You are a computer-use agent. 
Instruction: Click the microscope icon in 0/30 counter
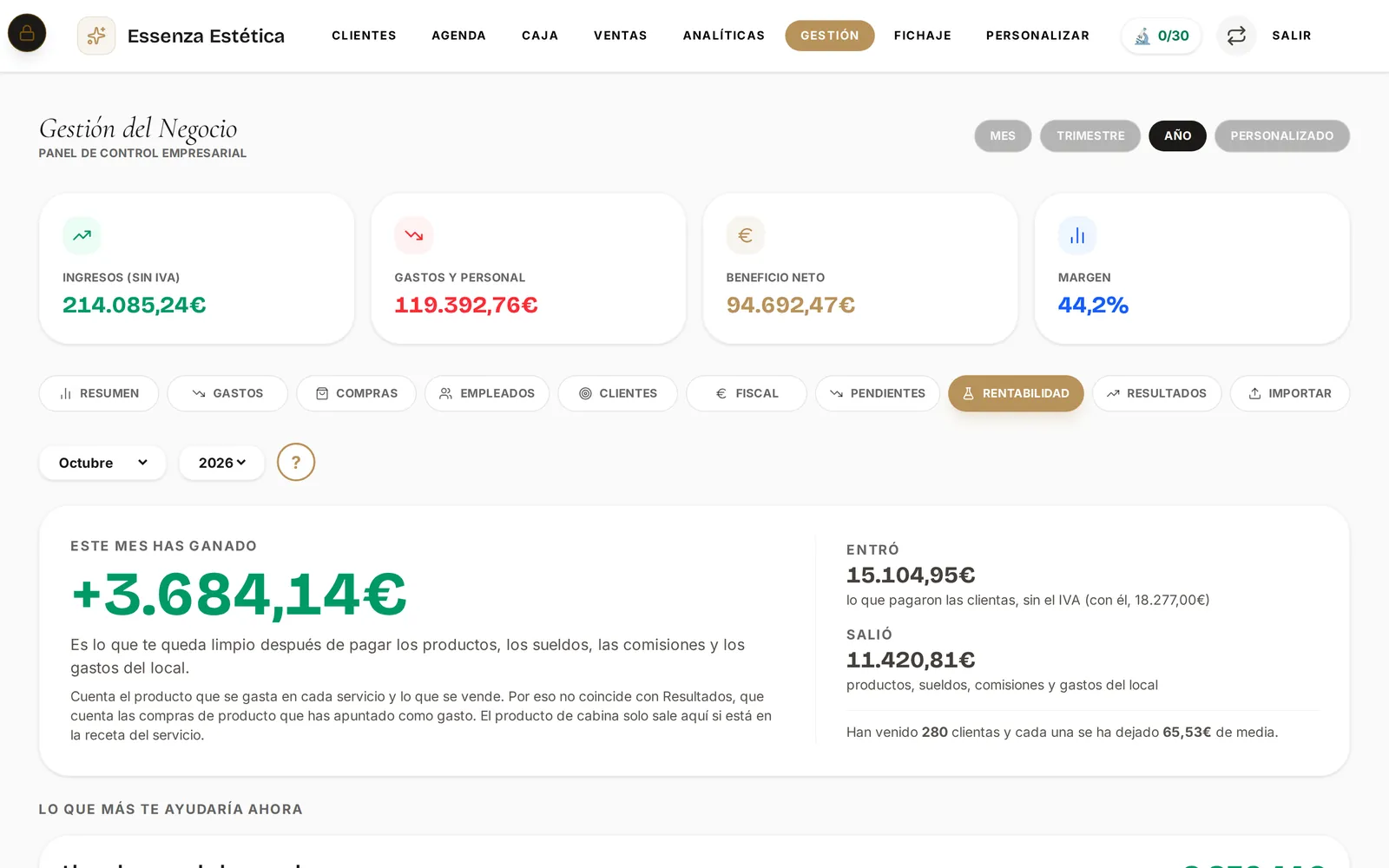coord(1142,36)
